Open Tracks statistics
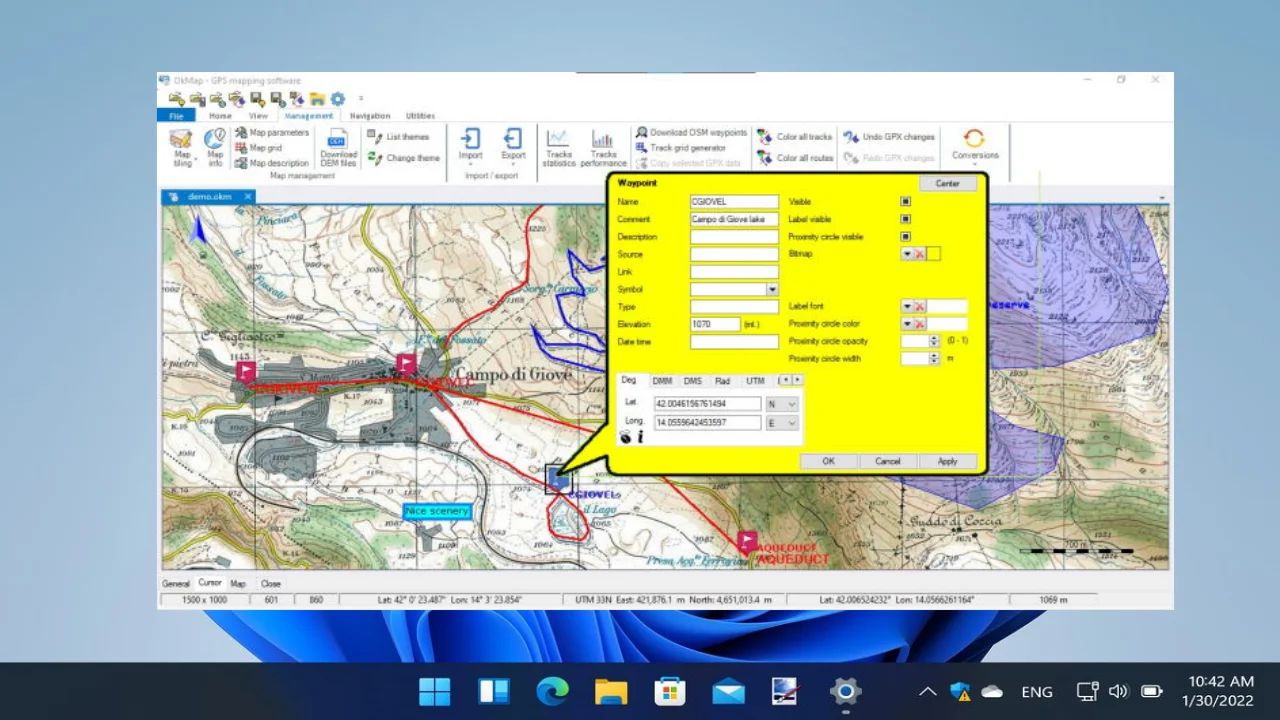The image size is (1280, 720). pos(559,147)
